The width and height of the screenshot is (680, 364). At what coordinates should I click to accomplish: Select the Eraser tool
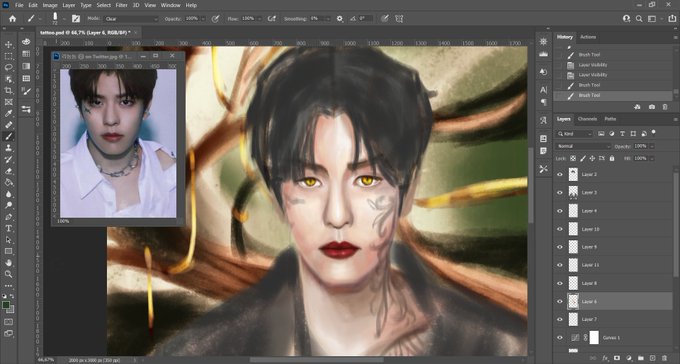8,171
